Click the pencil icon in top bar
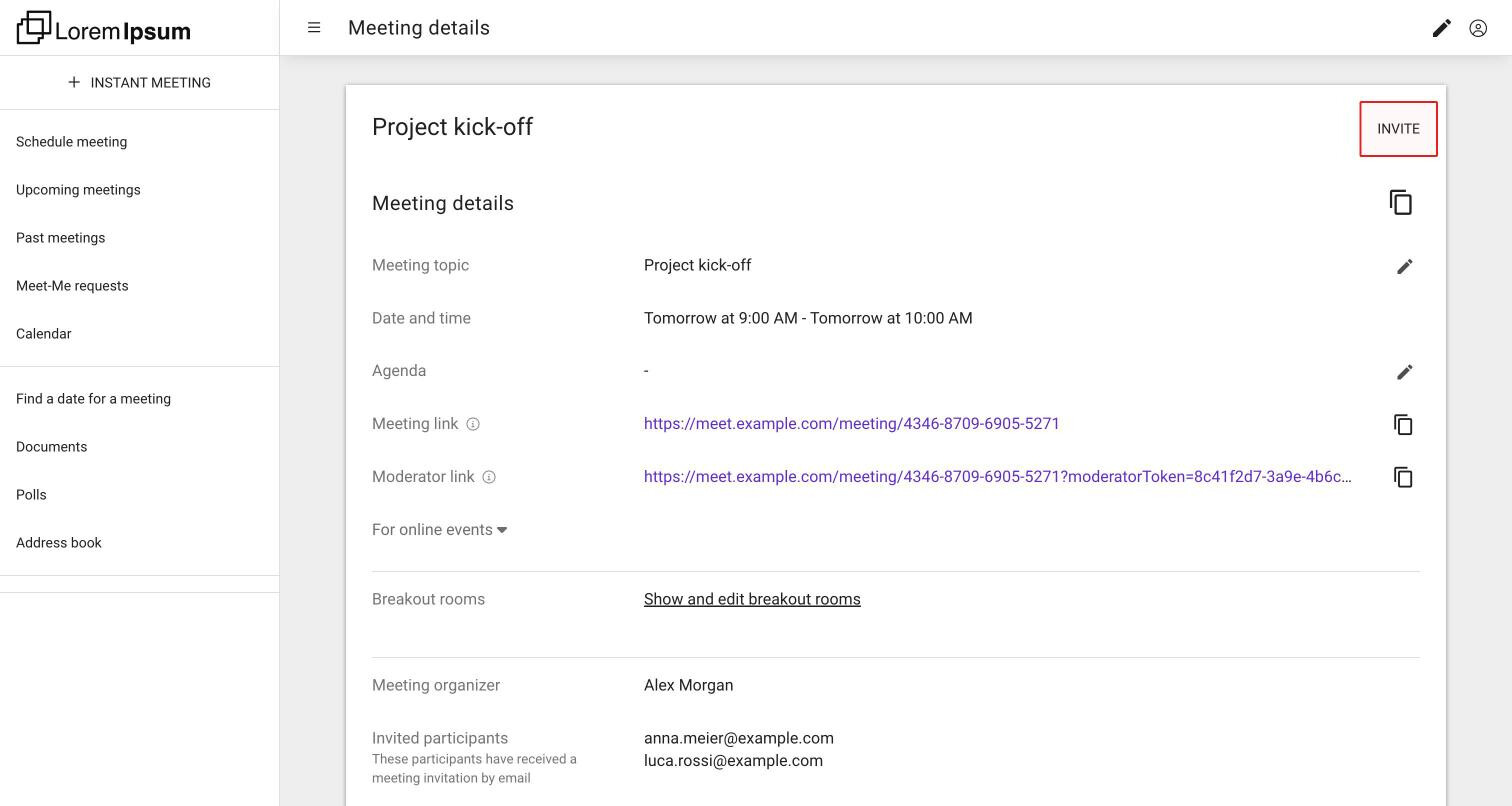This screenshot has height=806, width=1512. pos(1441,28)
